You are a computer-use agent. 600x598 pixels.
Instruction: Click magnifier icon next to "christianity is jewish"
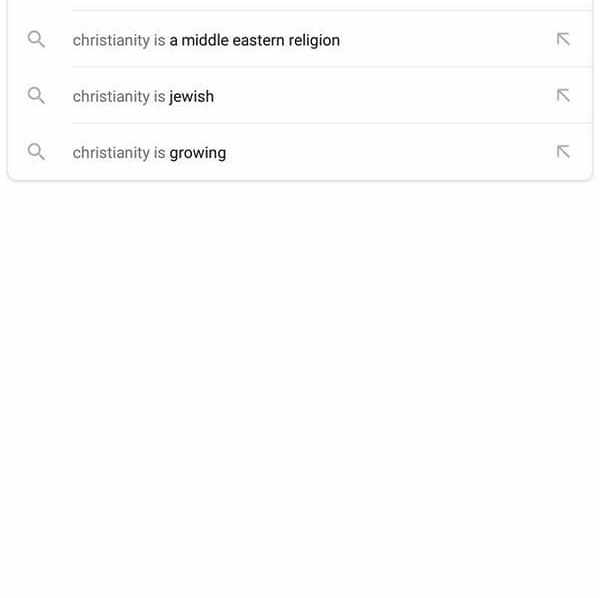click(36, 96)
